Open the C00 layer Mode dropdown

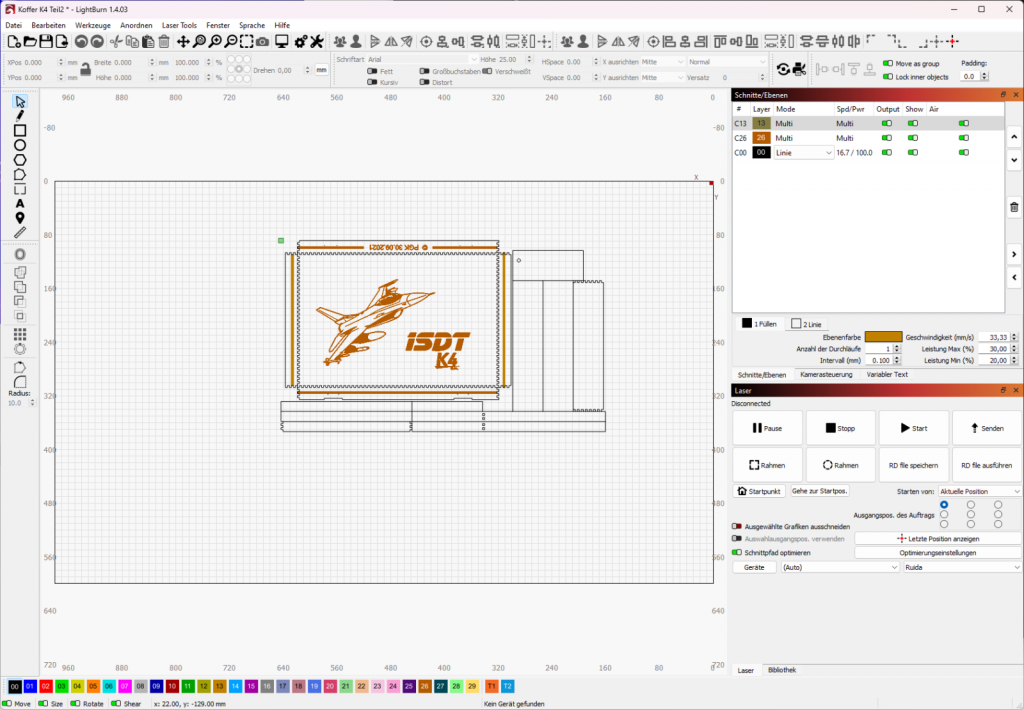(x=804, y=152)
